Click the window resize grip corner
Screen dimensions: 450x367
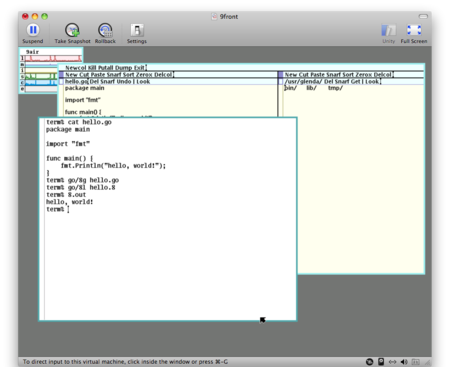click(428, 362)
